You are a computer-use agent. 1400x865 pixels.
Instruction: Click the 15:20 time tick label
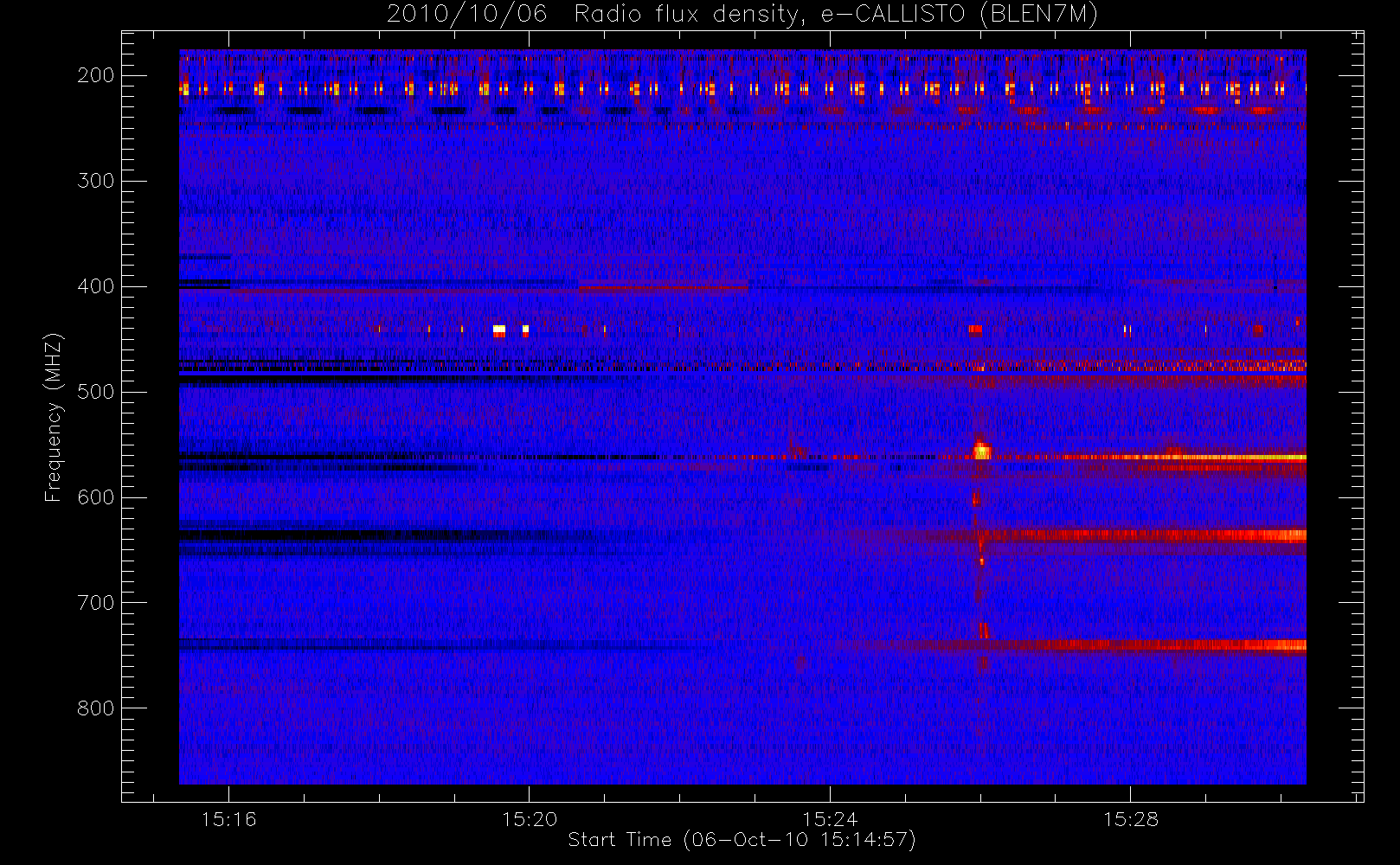tap(530, 819)
